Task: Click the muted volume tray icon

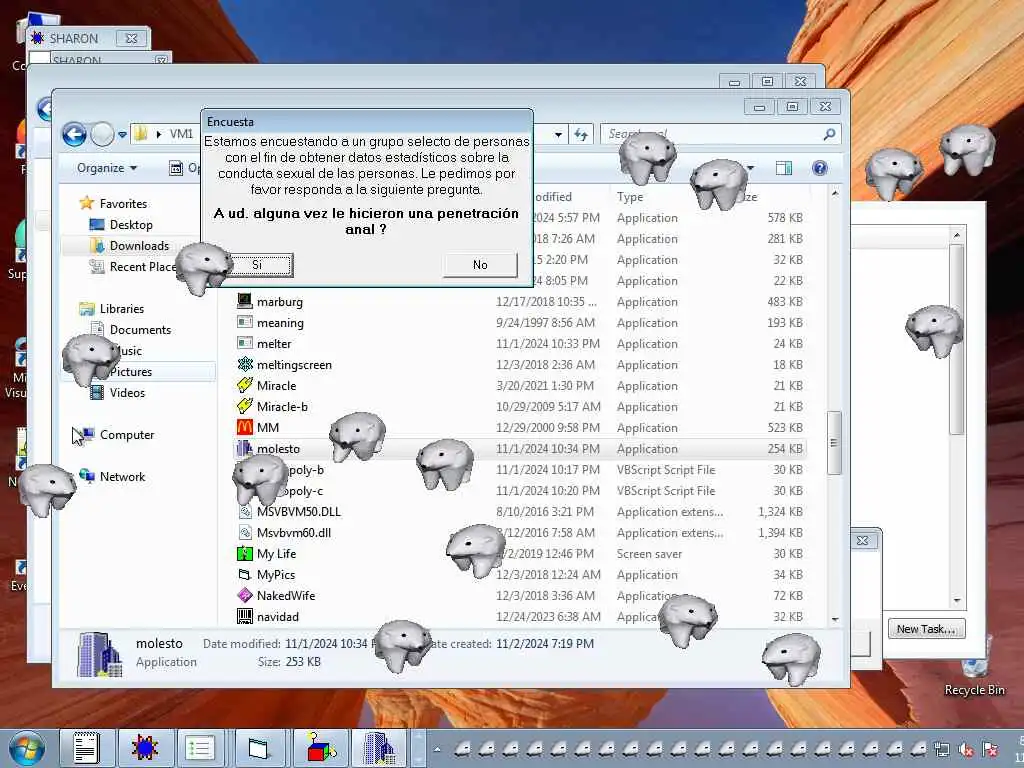Action: pyautogui.click(x=966, y=749)
